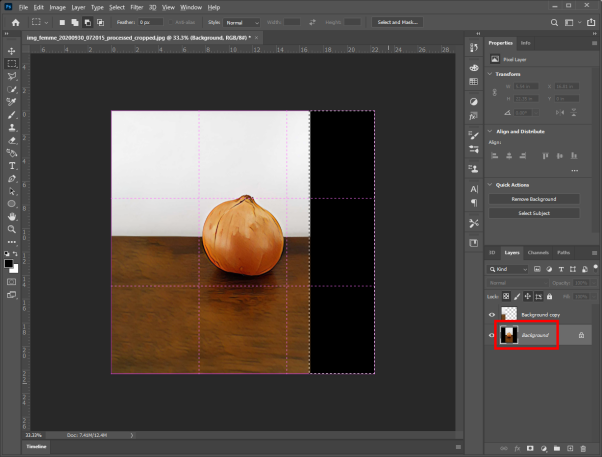Image resolution: width=602 pixels, height=457 pixels.
Task: Open the History panel icon
Action: pyautogui.click(x=474, y=48)
